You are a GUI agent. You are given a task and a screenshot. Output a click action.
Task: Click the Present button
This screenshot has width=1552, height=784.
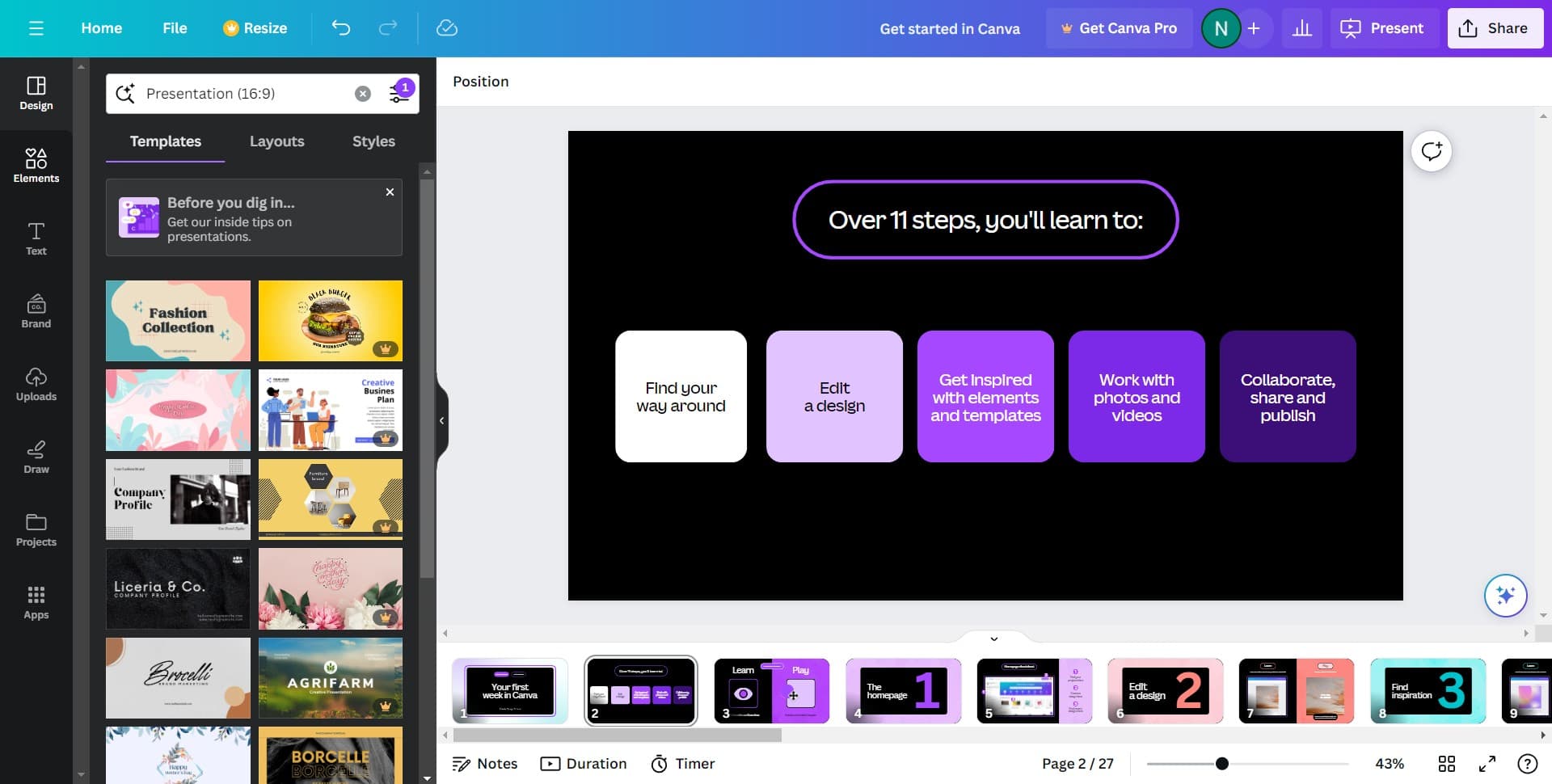[x=1384, y=27]
